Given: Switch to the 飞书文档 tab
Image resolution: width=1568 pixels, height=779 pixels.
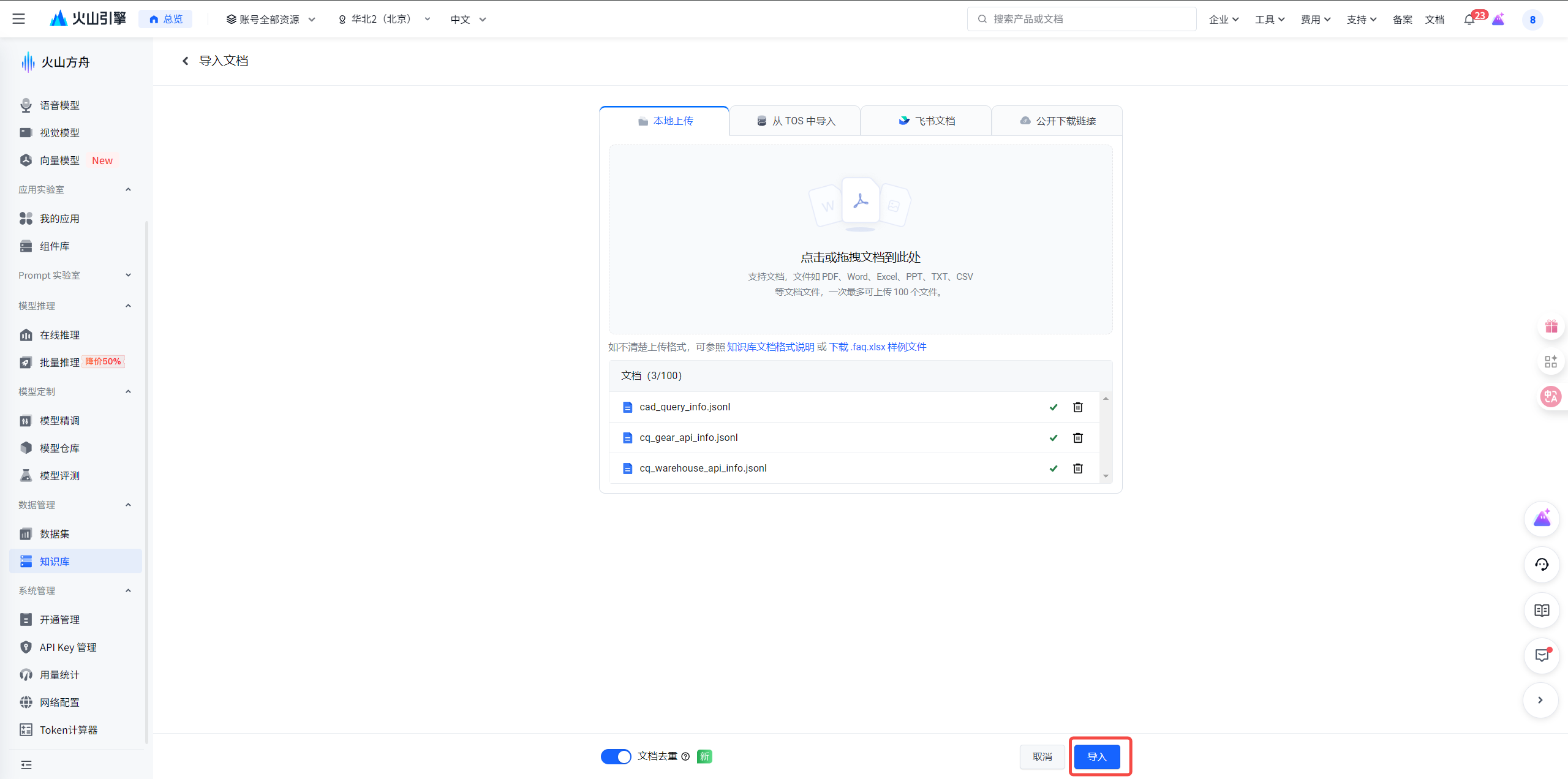Looking at the screenshot, I should 926,121.
